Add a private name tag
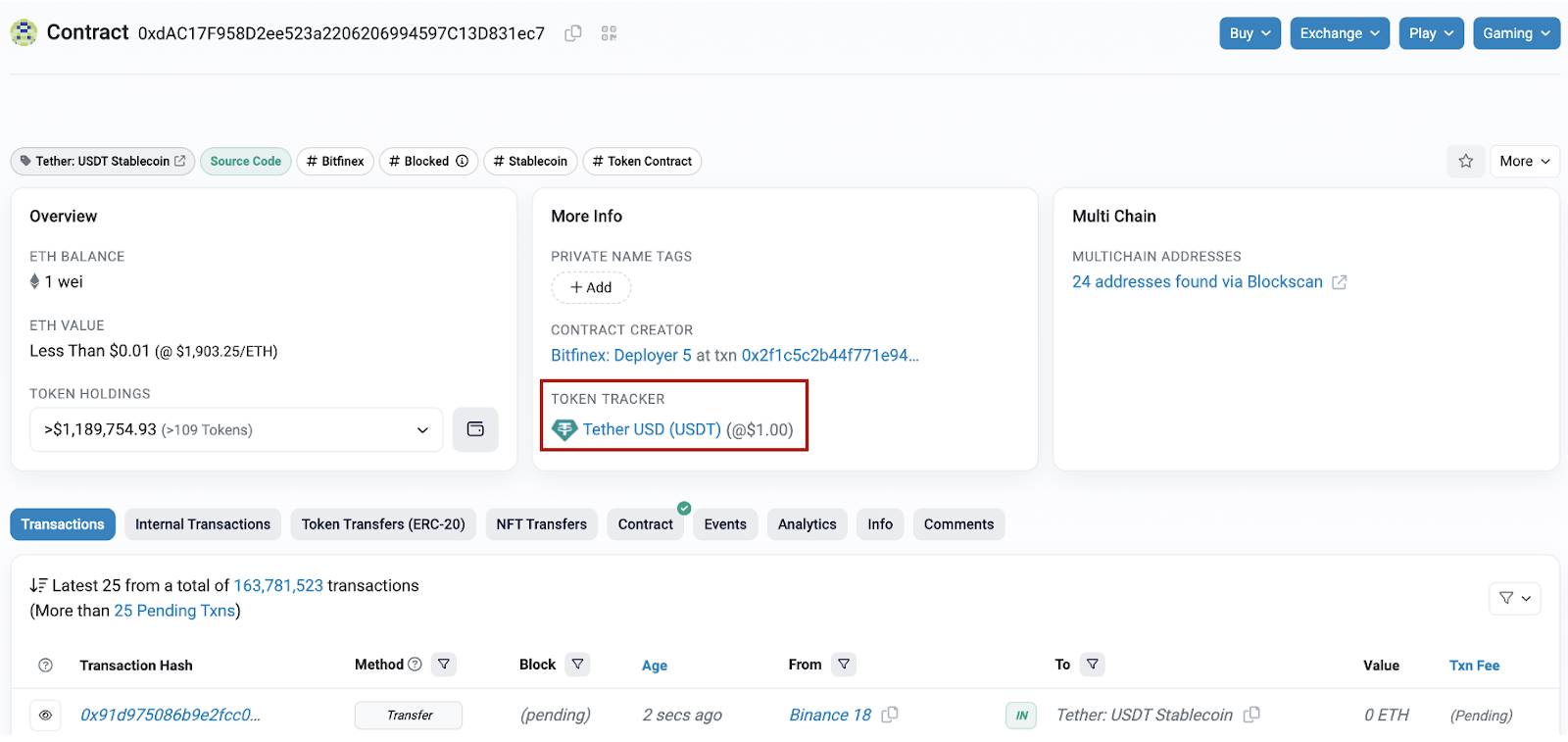Viewport: 1568px width, 742px height. [x=591, y=287]
